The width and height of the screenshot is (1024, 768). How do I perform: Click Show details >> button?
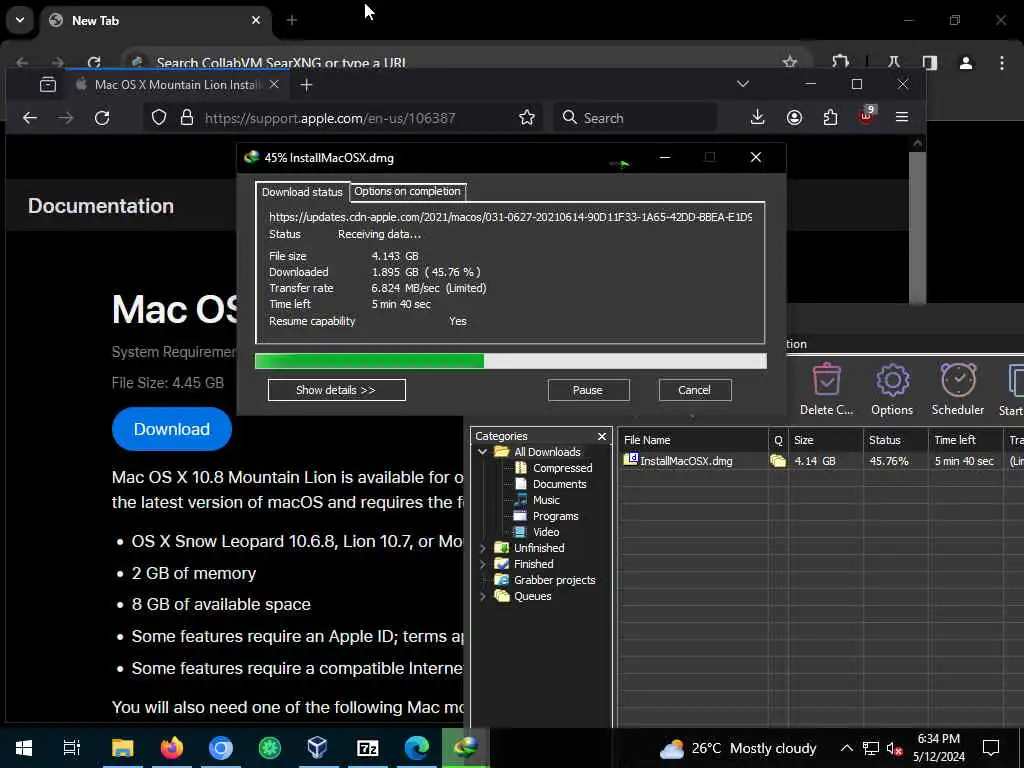336,390
